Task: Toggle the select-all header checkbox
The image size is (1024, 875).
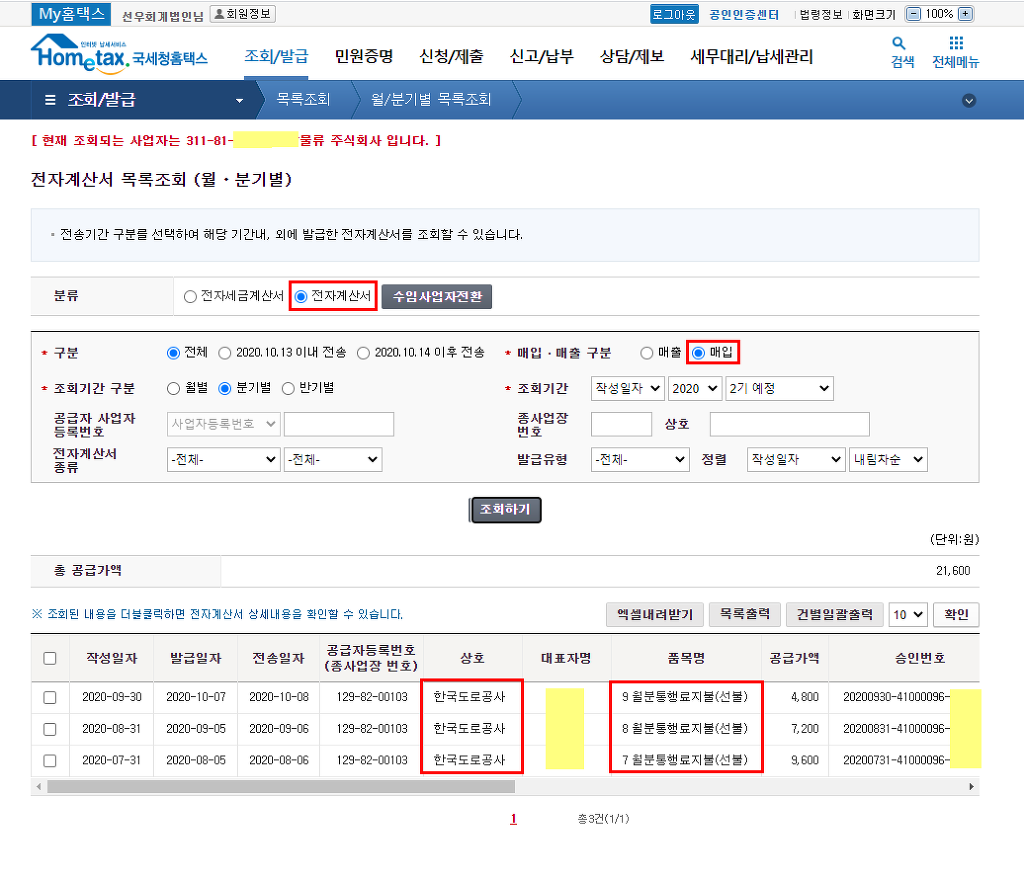Action: [x=50, y=658]
